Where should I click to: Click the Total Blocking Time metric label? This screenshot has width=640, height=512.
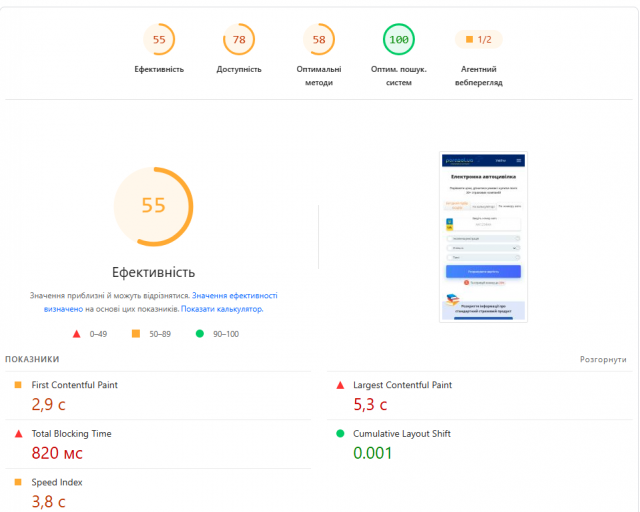pos(71,434)
